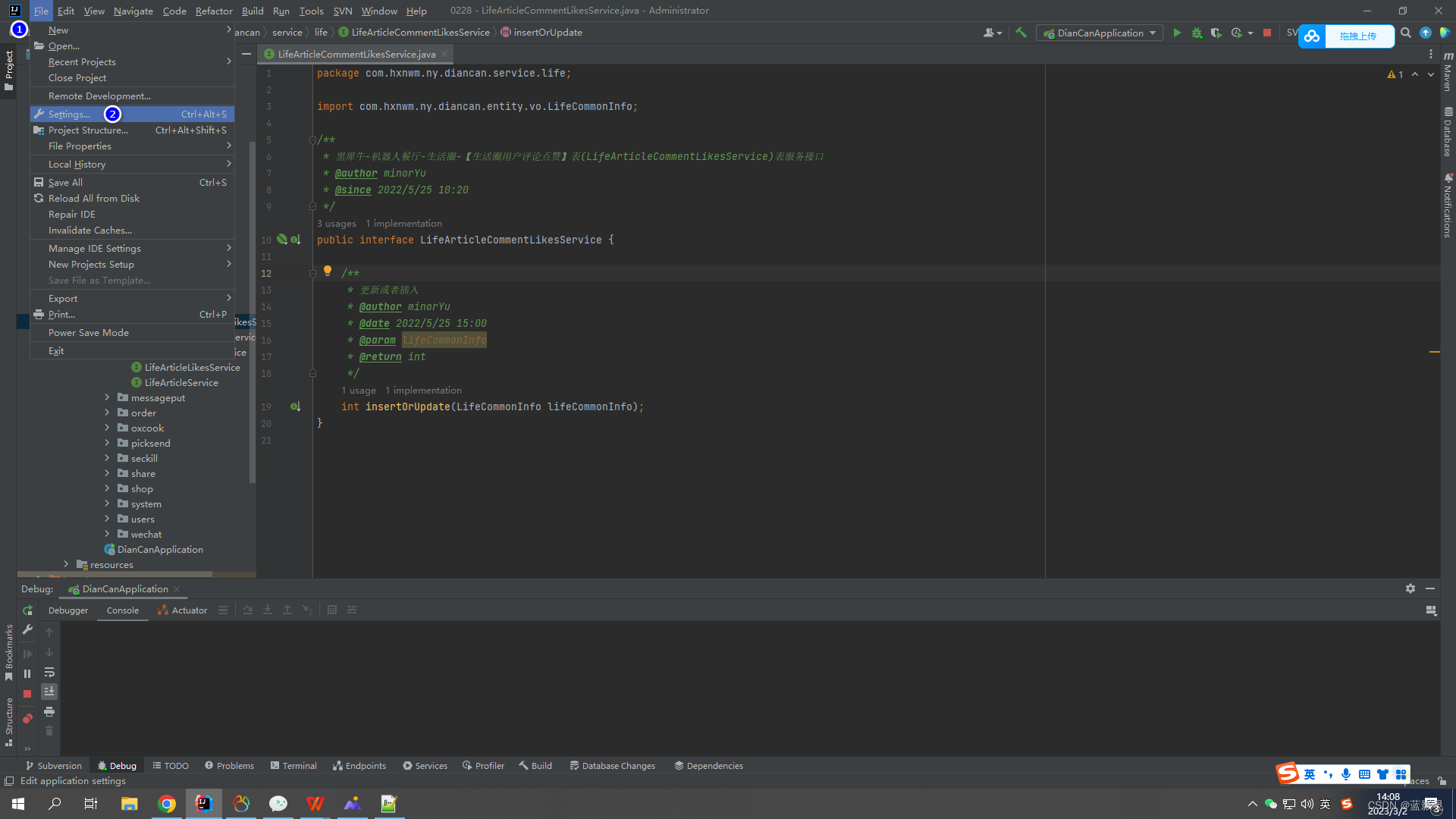Click the Debug bug icon in toolbar

[x=1197, y=33]
